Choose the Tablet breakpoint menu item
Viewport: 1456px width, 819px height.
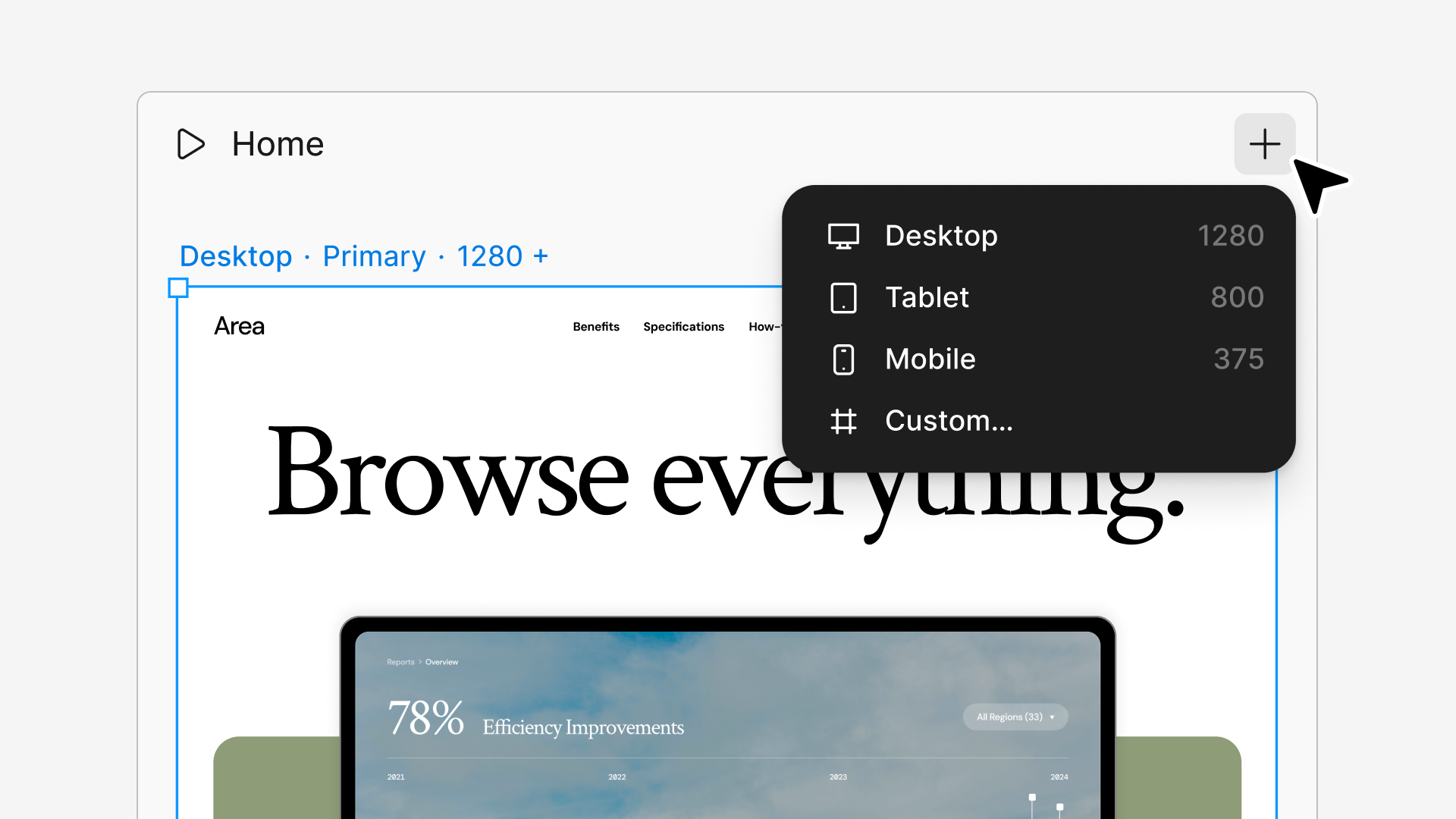pyautogui.click(x=1038, y=297)
